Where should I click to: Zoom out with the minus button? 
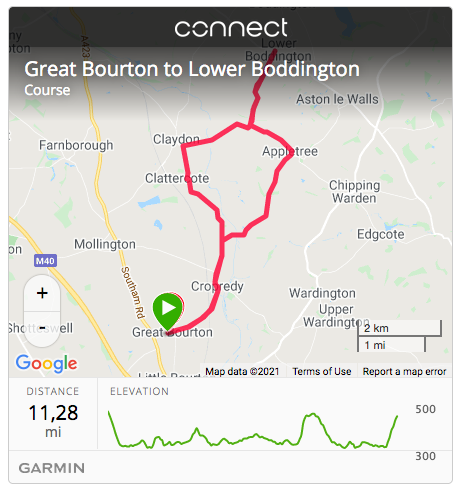click(x=42, y=329)
